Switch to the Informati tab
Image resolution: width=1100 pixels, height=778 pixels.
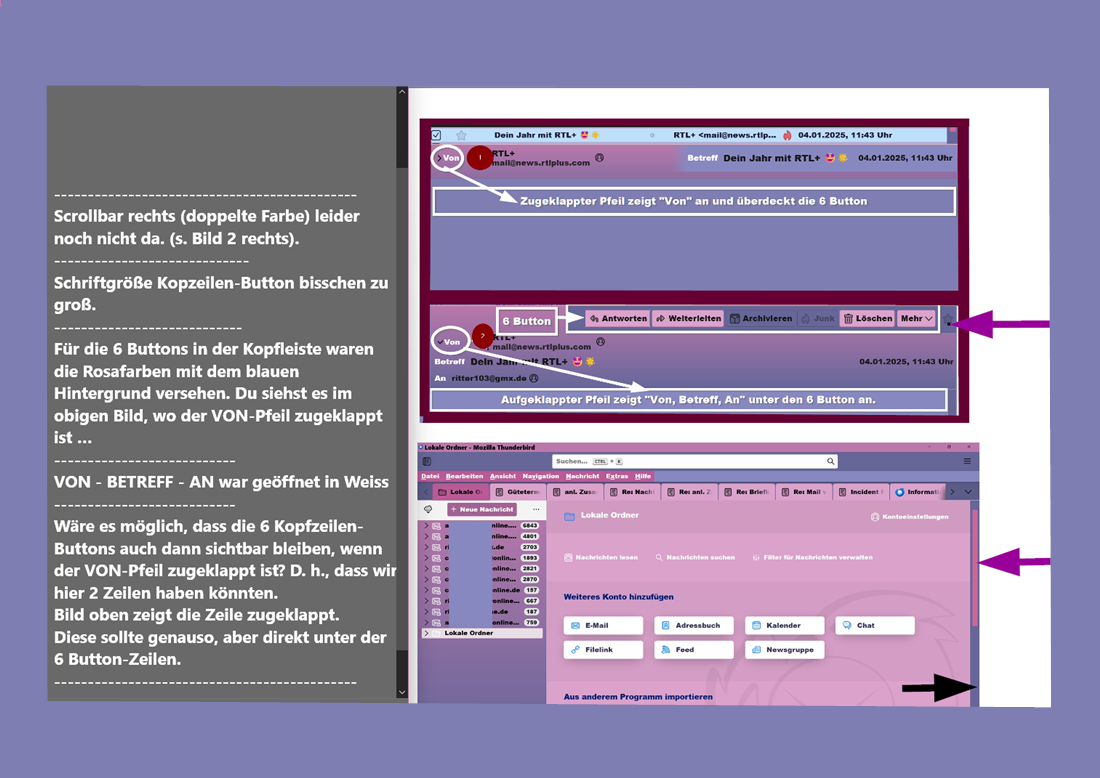[x=918, y=492]
